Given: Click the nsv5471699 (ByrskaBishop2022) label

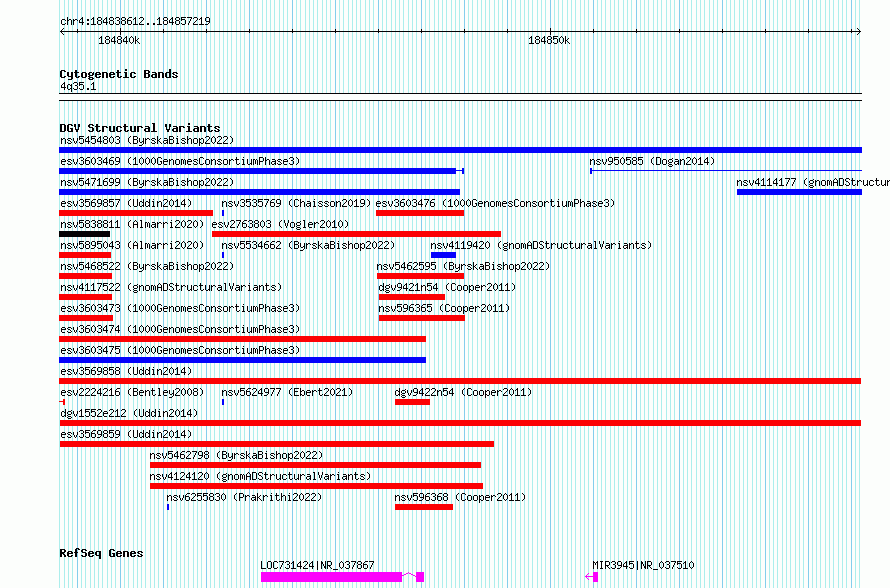Looking at the screenshot, I should pos(147,182).
